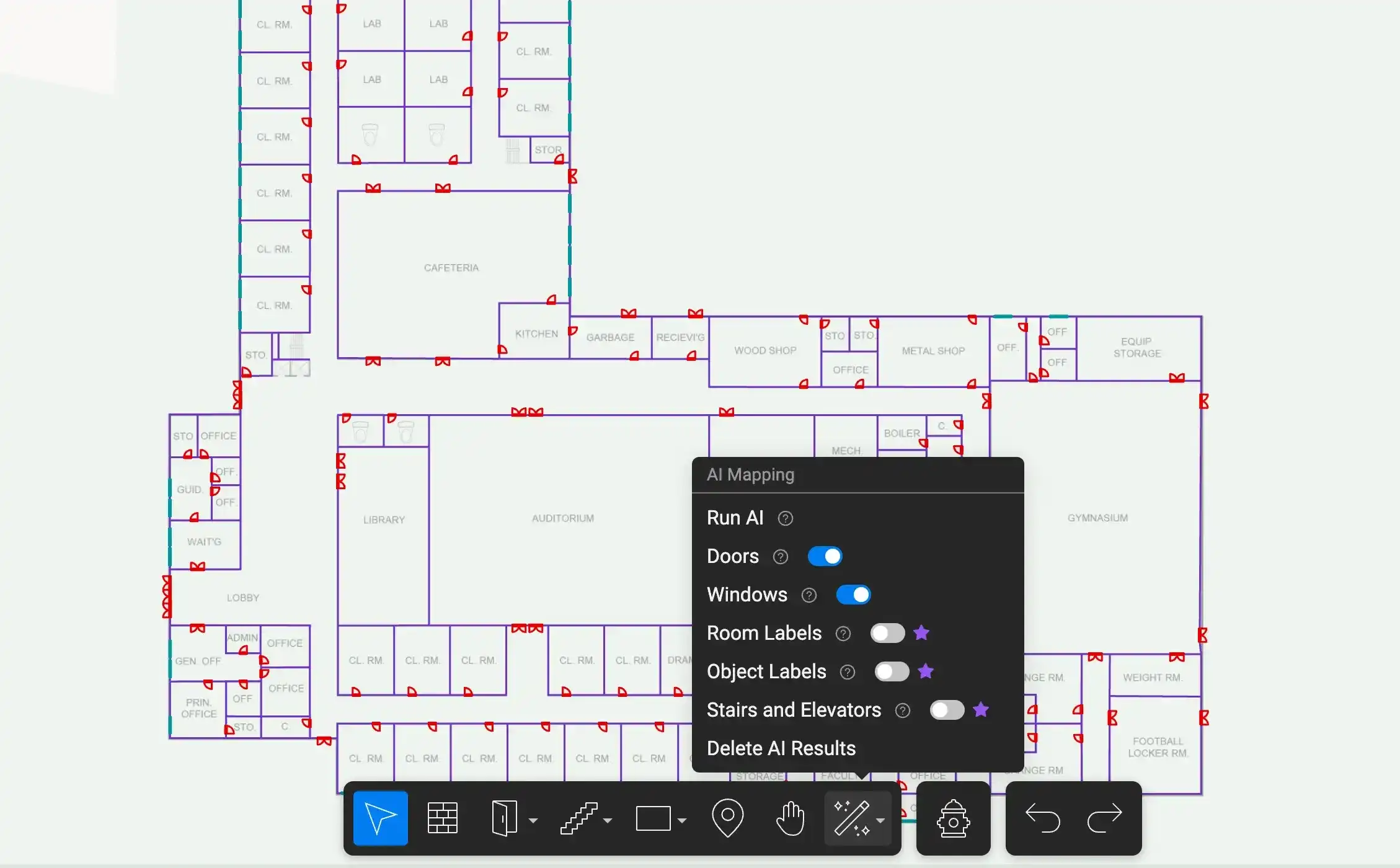Open help icon next to Doors
Image resolution: width=1400 pixels, height=868 pixels.
(x=781, y=557)
